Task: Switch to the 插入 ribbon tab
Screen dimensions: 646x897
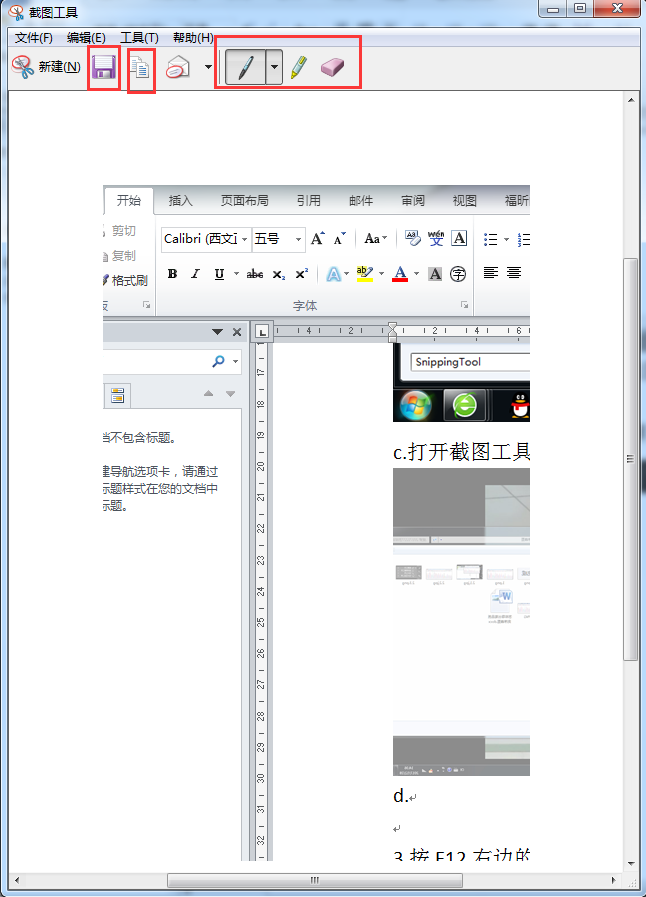Action: tap(181, 200)
